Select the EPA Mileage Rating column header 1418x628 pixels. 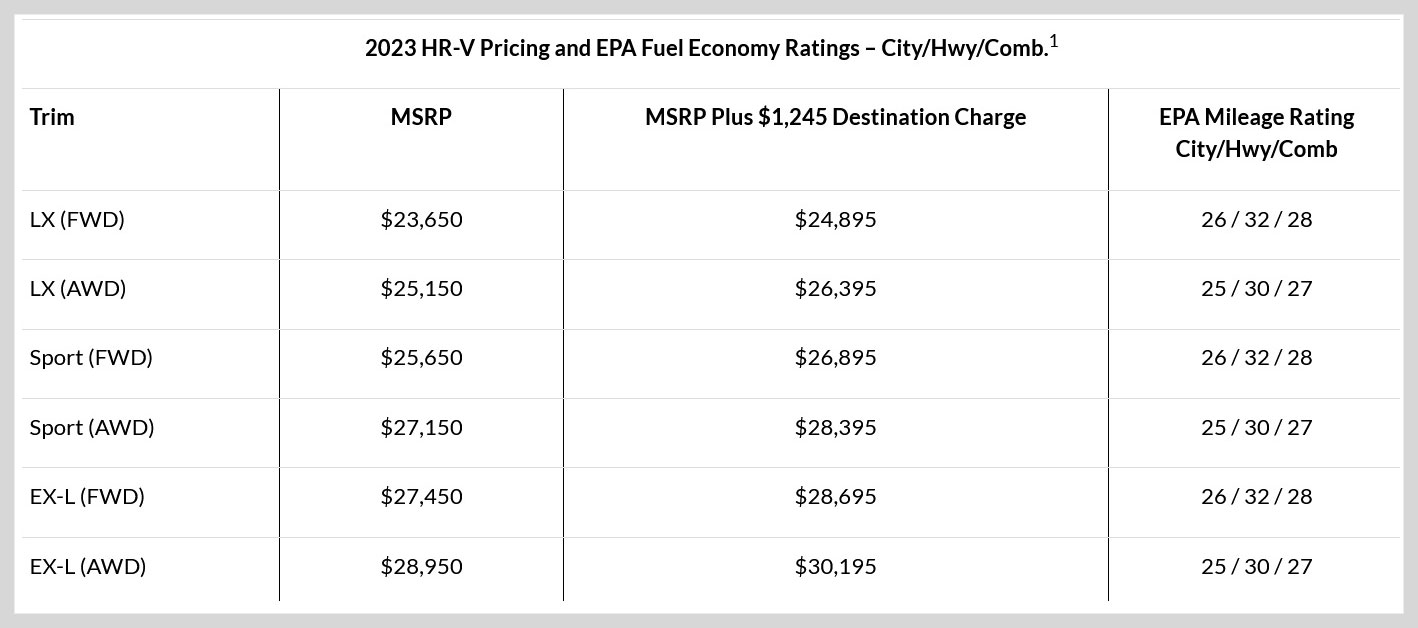click(1256, 133)
